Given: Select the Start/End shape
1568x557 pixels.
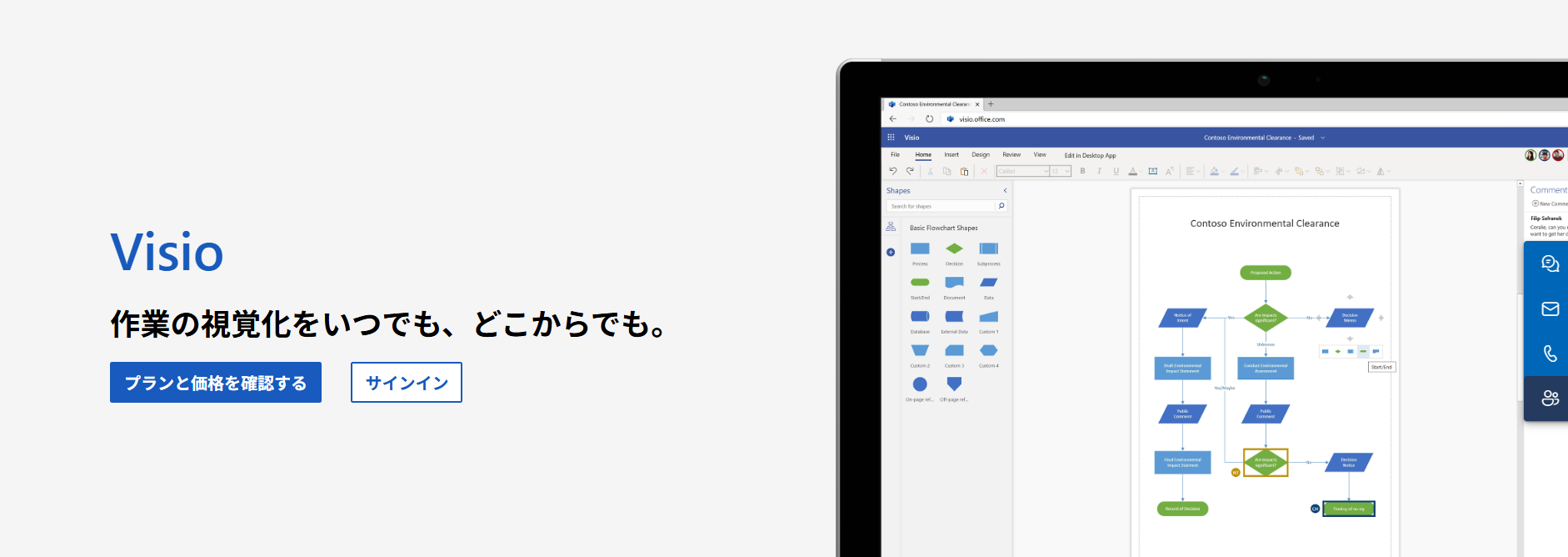Looking at the screenshot, I should [x=920, y=283].
